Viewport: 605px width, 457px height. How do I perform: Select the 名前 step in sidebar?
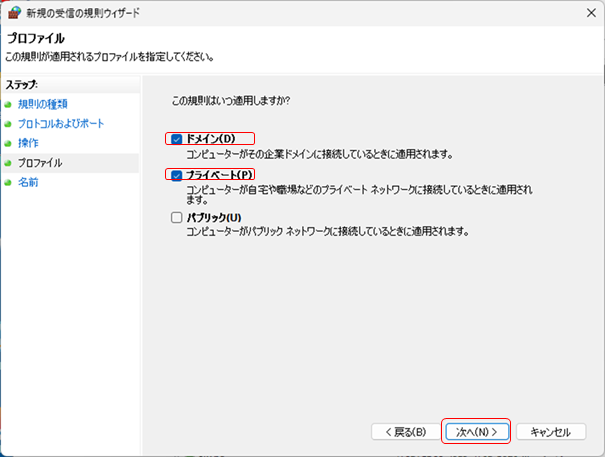(29, 182)
